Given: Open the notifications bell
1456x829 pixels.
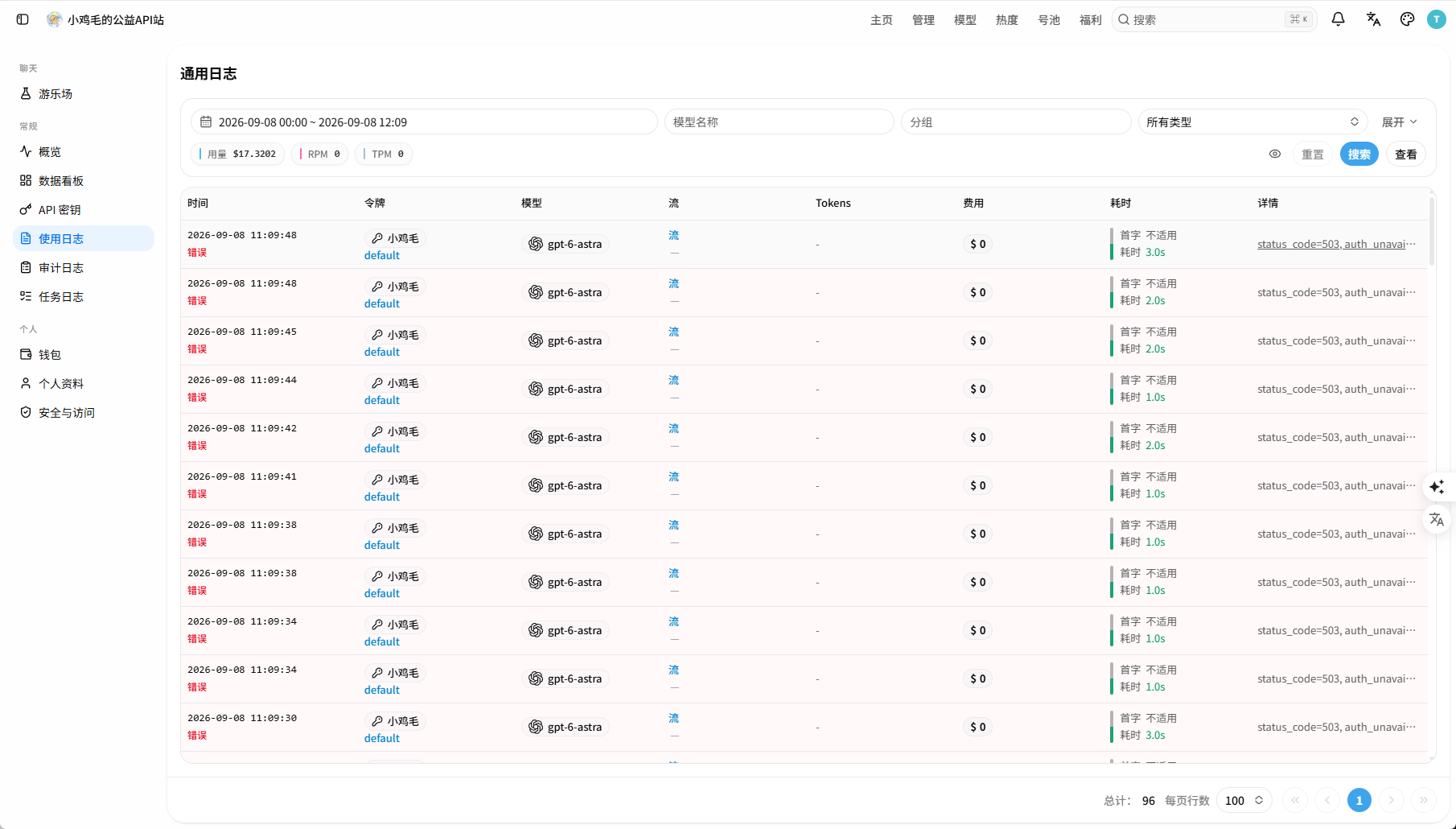Looking at the screenshot, I should (1338, 19).
